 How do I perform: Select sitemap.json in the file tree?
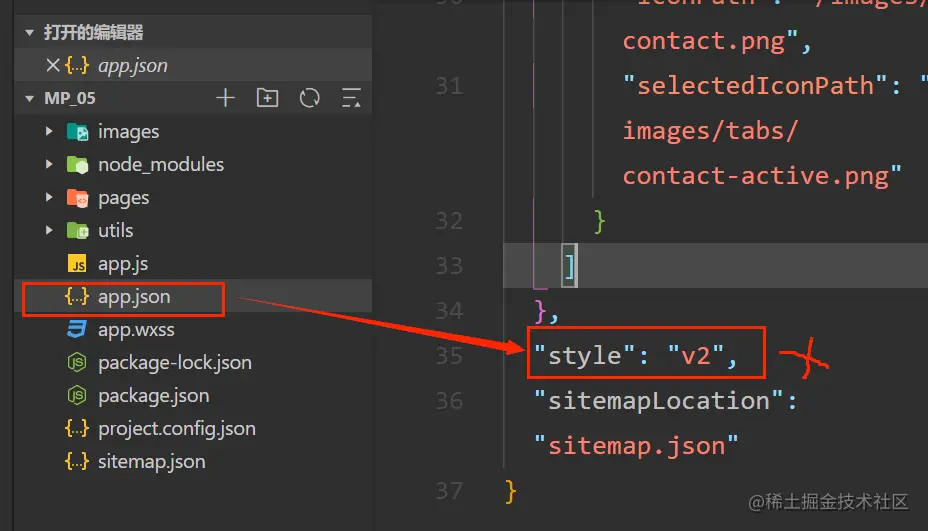[151, 462]
